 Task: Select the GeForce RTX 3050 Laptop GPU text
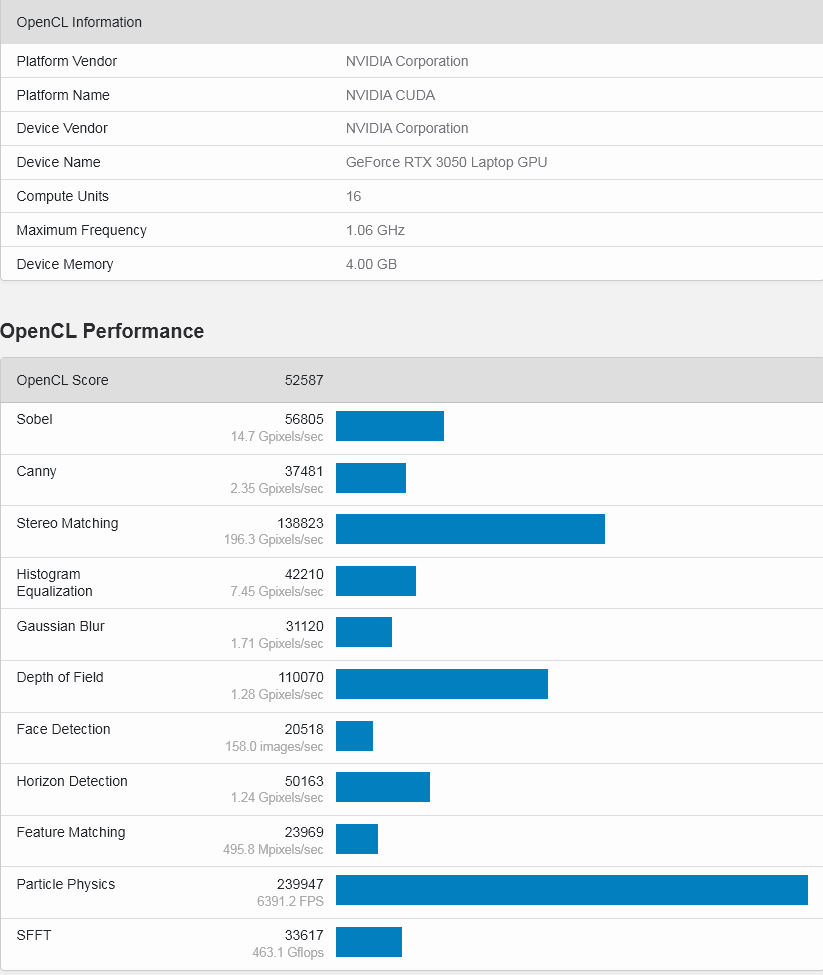pos(446,162)
